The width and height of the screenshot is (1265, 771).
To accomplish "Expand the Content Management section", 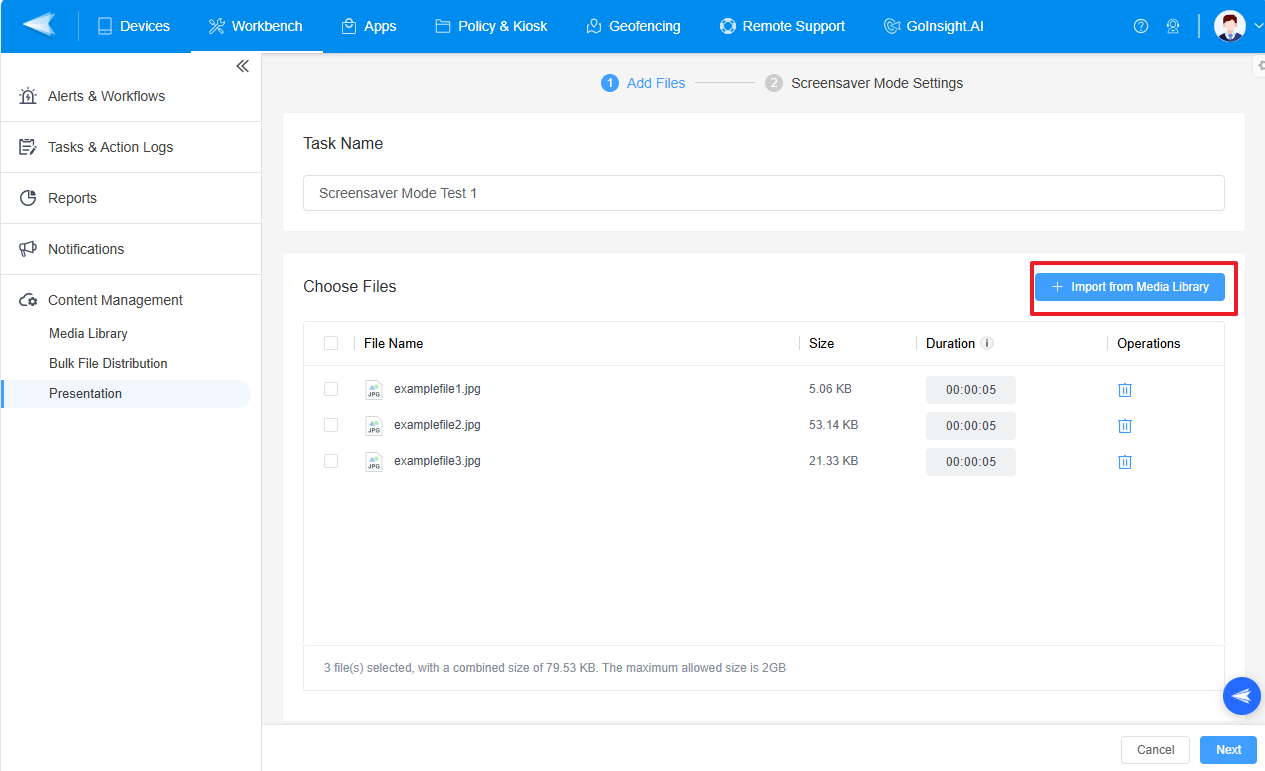I will click(x=115, y=299).
